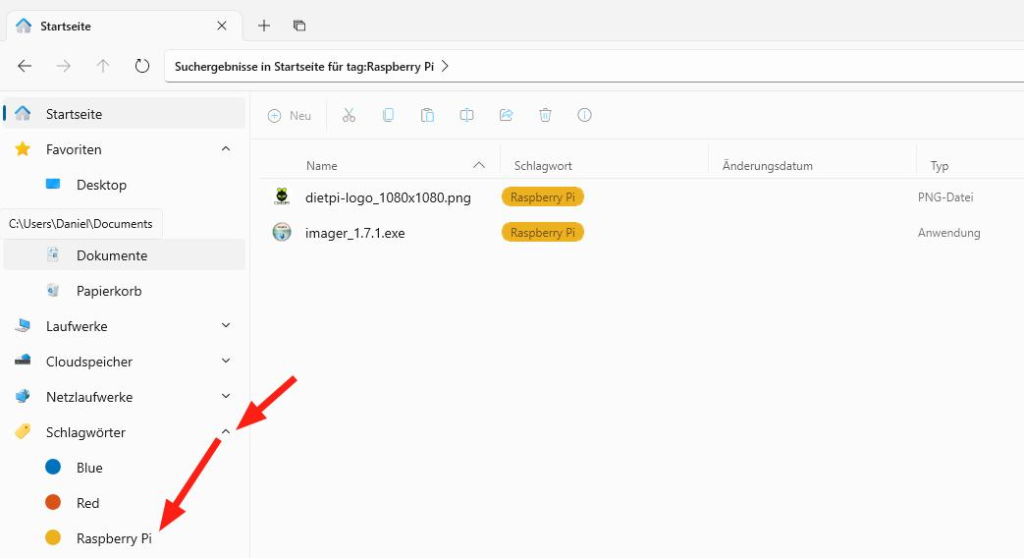The image size is (1024, 558).
Task: Select Laufwerke in the sidebar
Action: (124, 326)
